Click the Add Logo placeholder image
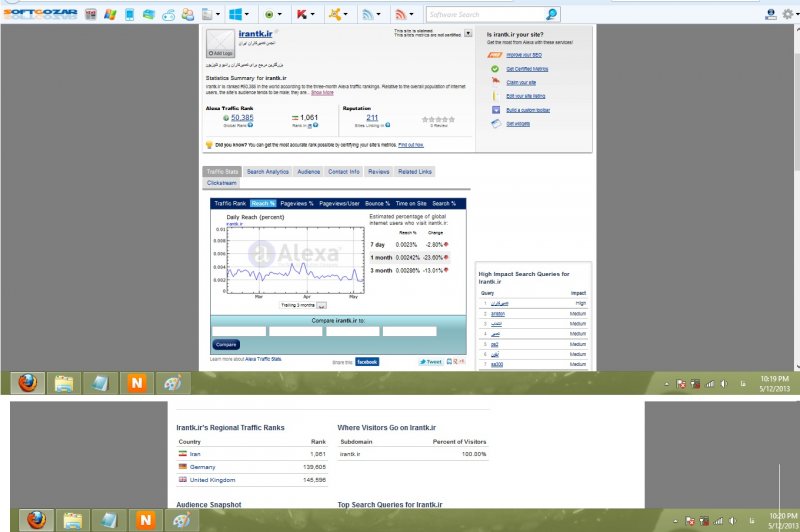Image resolution: width=800 pixels, height=532 pixels. coord(220,43)
